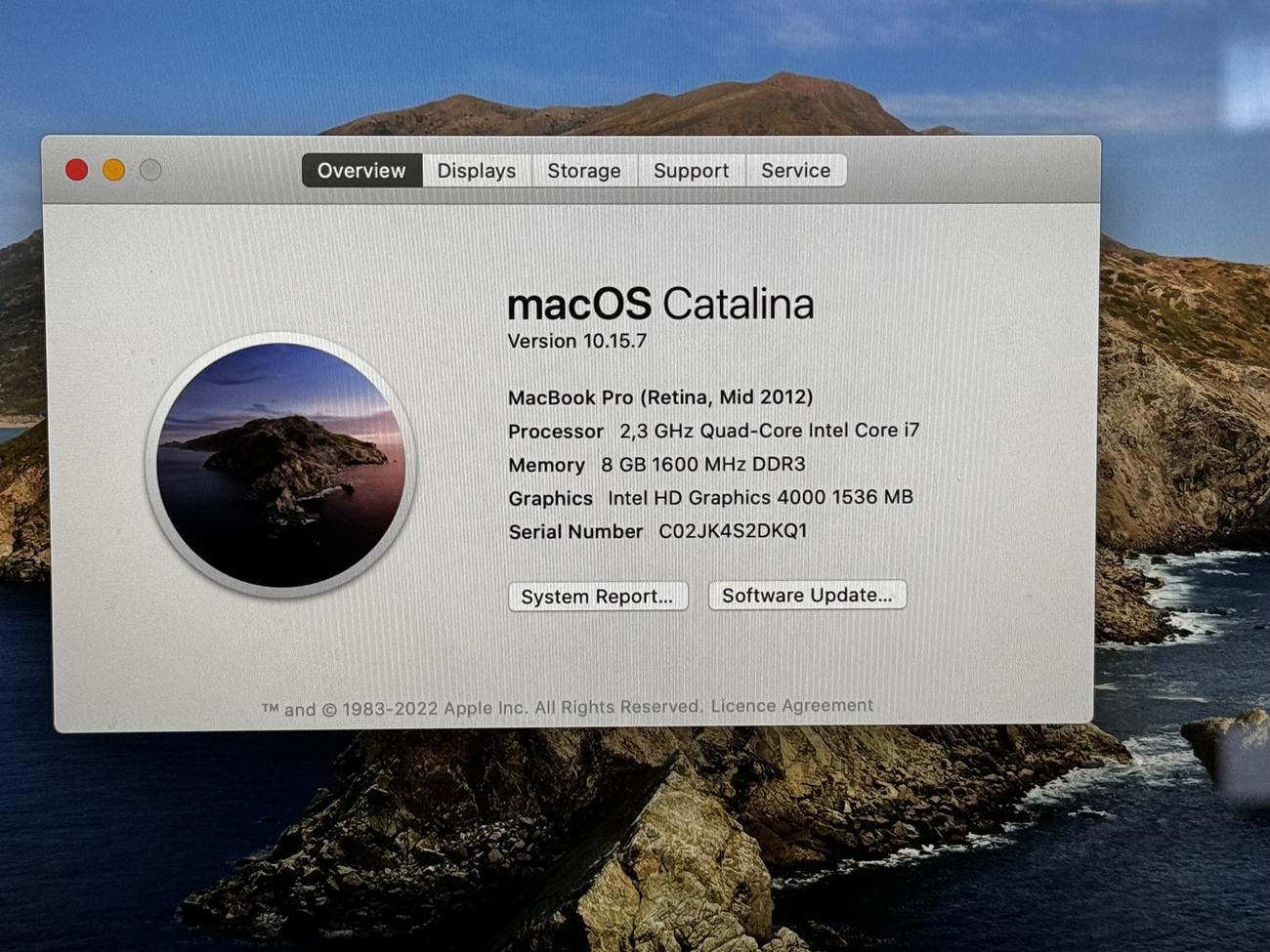Click the MacBook Pro (Retina, Mid 2012) text
The width and height of the screenshot is (1270, 952).
660,397
